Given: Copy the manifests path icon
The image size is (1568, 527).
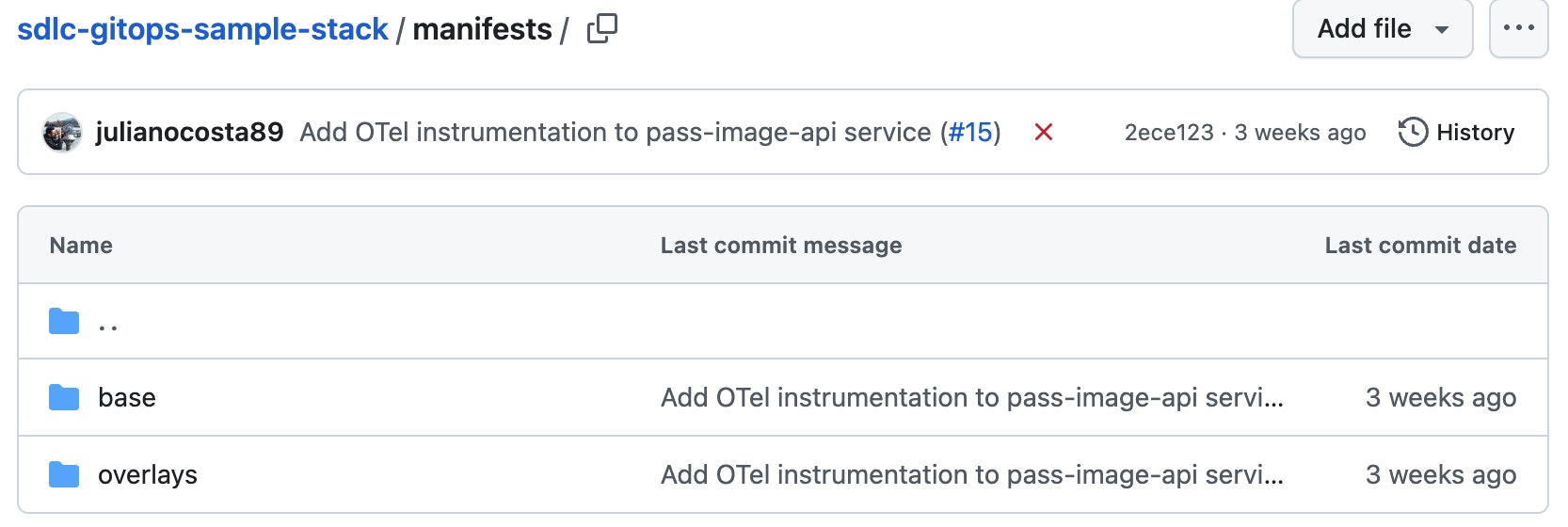Looking at the screenshot, I should (602, 29).
